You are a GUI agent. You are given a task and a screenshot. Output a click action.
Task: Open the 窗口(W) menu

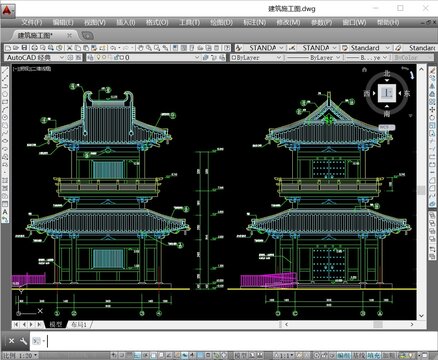pos(354,22)
